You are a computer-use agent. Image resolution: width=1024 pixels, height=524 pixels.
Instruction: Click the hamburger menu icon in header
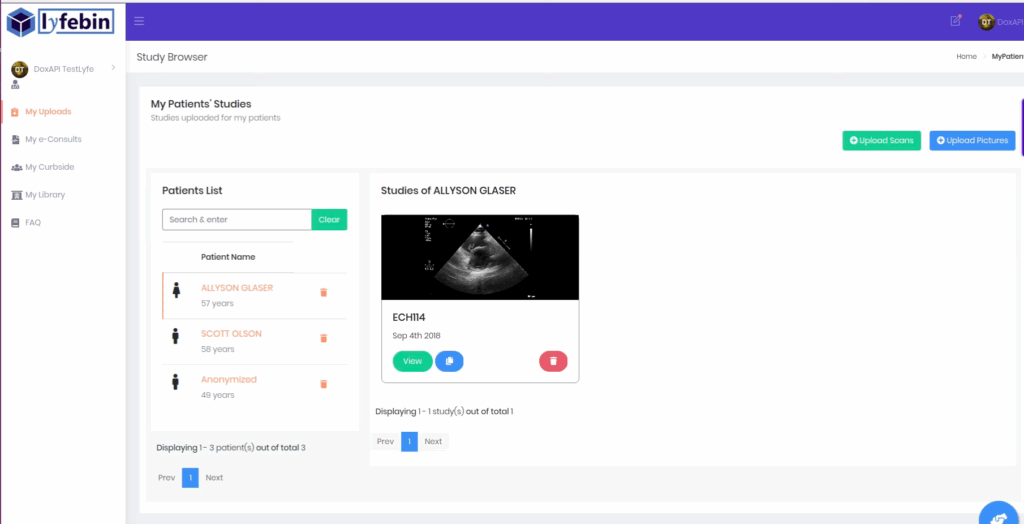tap(139, 21)
